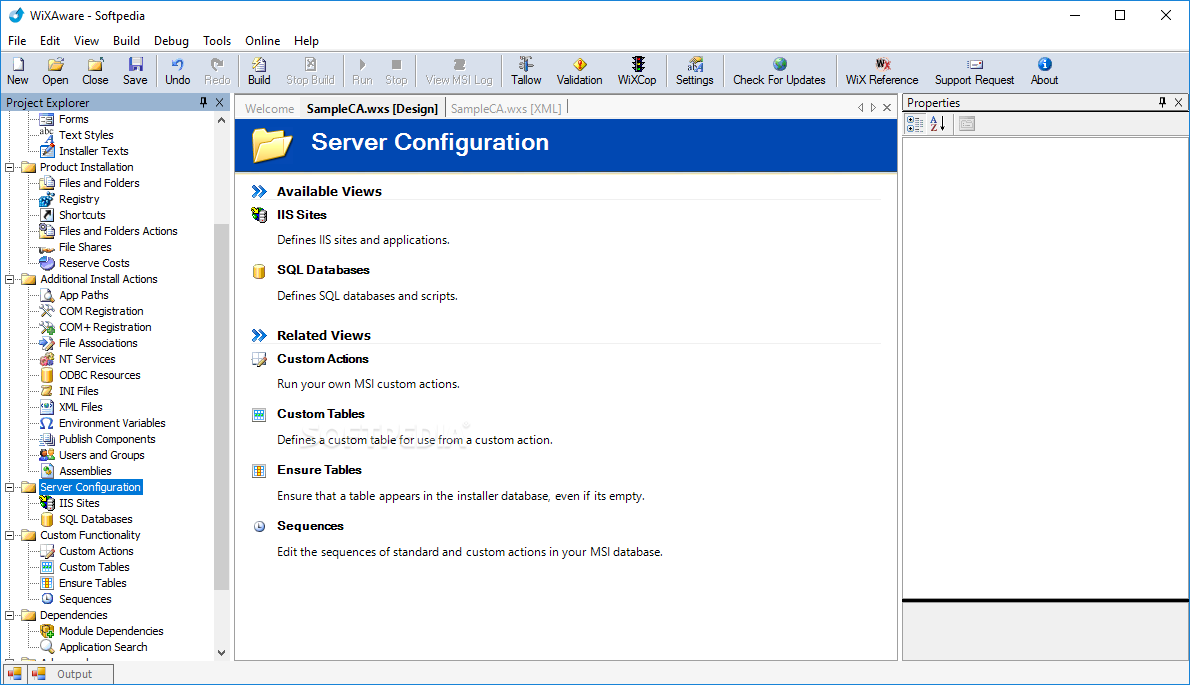1190x685 pixels.
Task: Open the Online menu
Action: [x=263, y=41]
